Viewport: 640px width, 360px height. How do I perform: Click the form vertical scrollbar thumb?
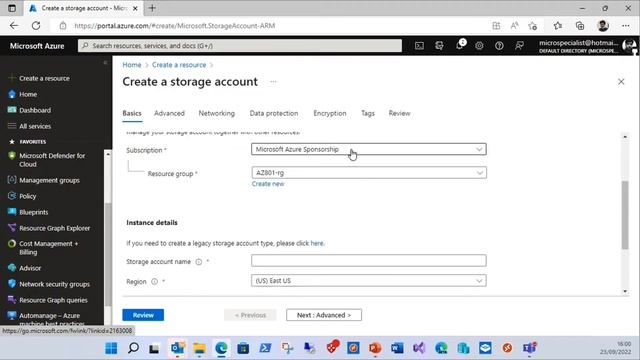[x=625, y=215]
